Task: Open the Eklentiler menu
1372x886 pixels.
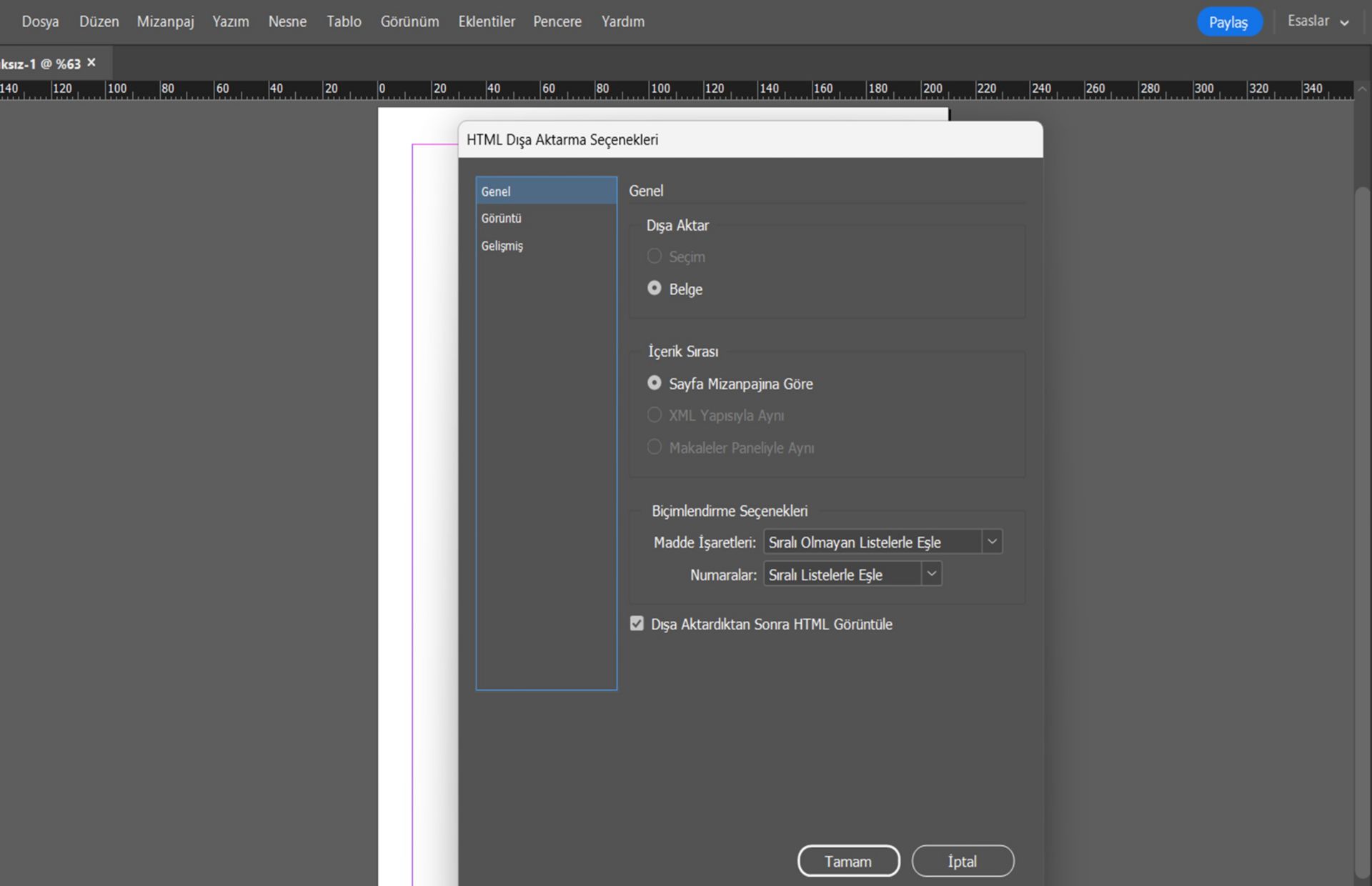Action: (486, 21)
